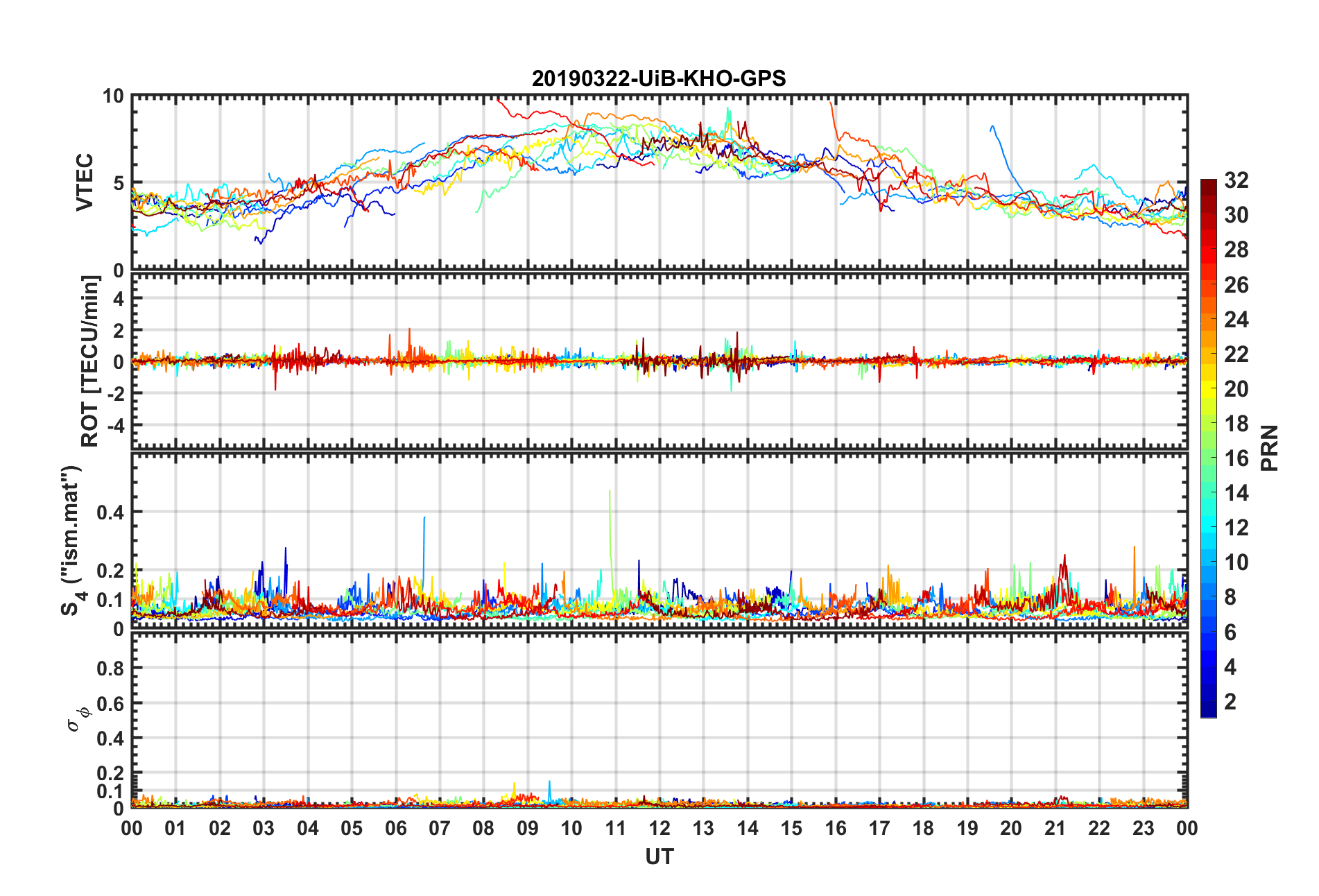This screenshot has width=1319, height=896.
Task: Select x-axis hour tick 17
Action: click(x=879, y=828)
